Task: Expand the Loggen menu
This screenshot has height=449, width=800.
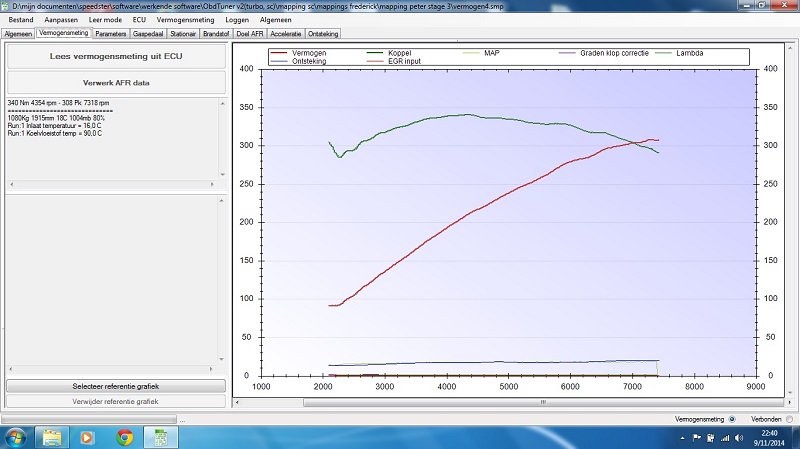Action: (237, 20)
